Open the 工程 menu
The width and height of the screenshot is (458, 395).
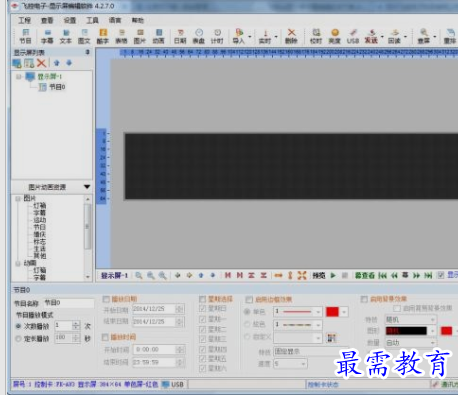point(24,20)
